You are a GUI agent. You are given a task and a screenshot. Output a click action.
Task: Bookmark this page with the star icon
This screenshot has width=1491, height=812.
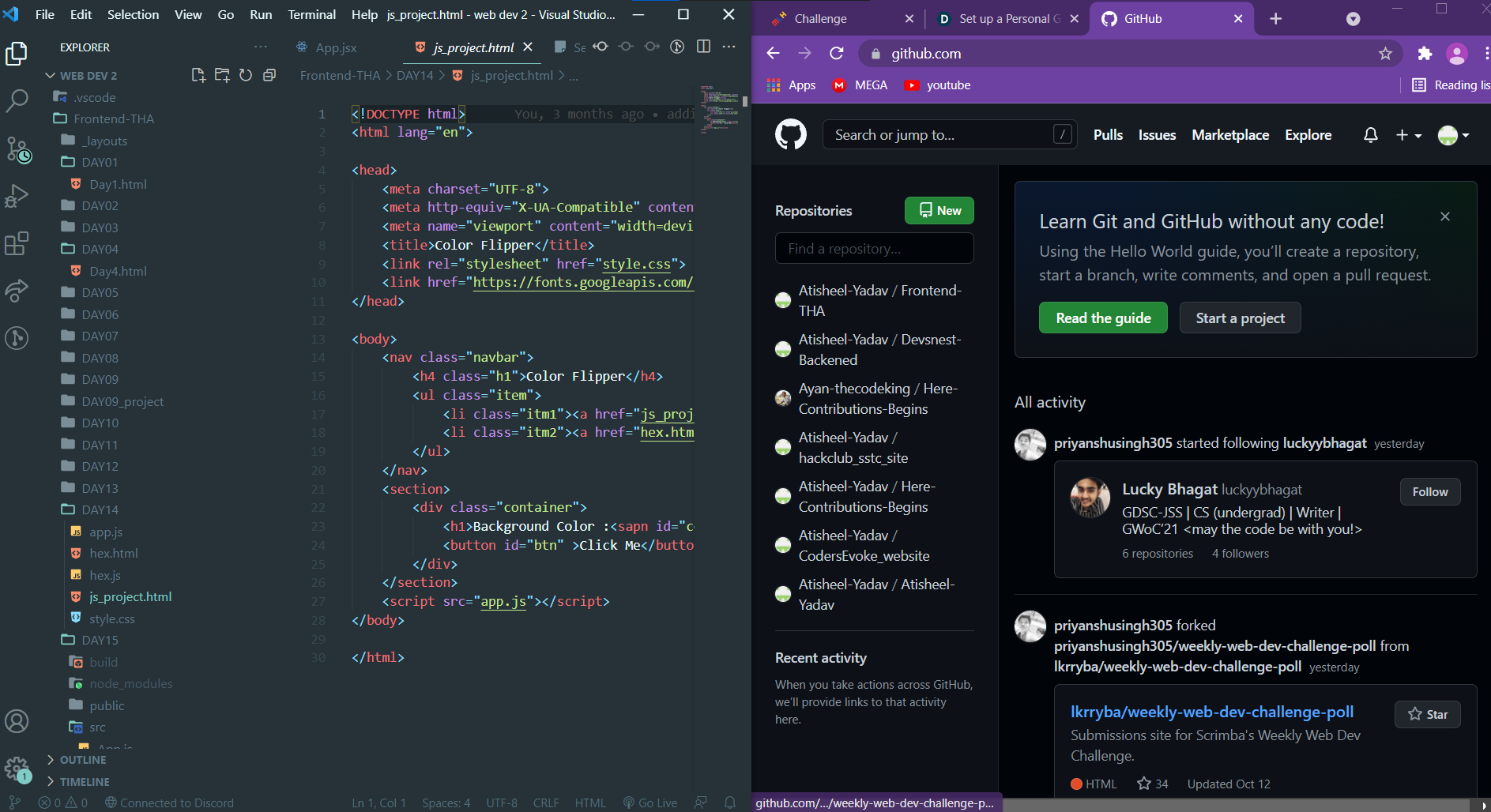pyautogui.click(x=1385, y=54)
